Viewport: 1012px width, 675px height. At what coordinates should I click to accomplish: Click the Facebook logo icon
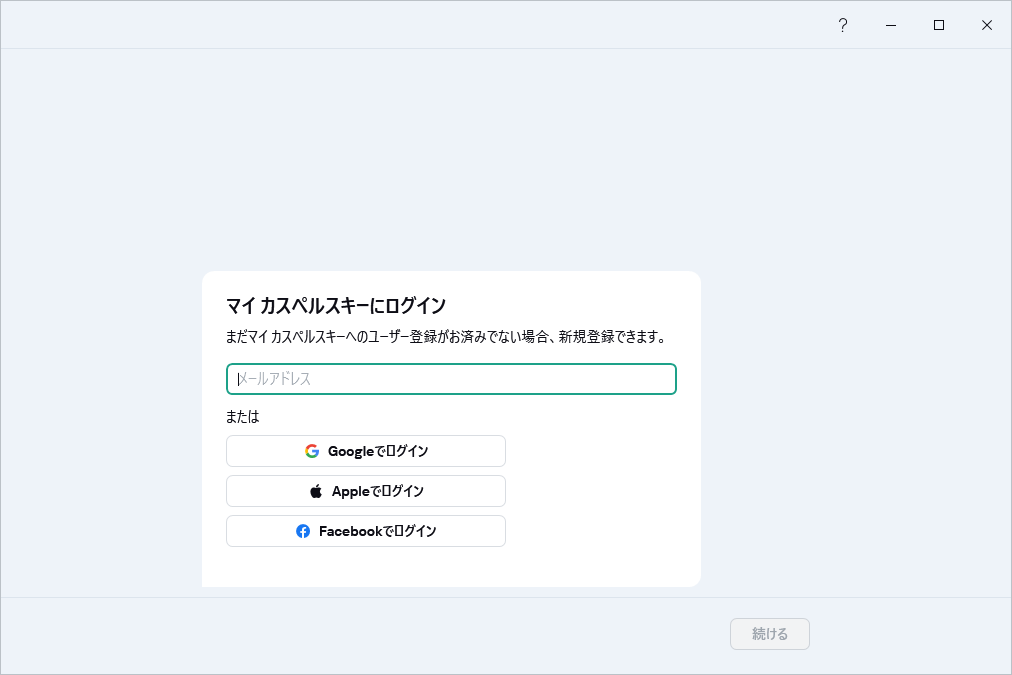click(303, 531)
